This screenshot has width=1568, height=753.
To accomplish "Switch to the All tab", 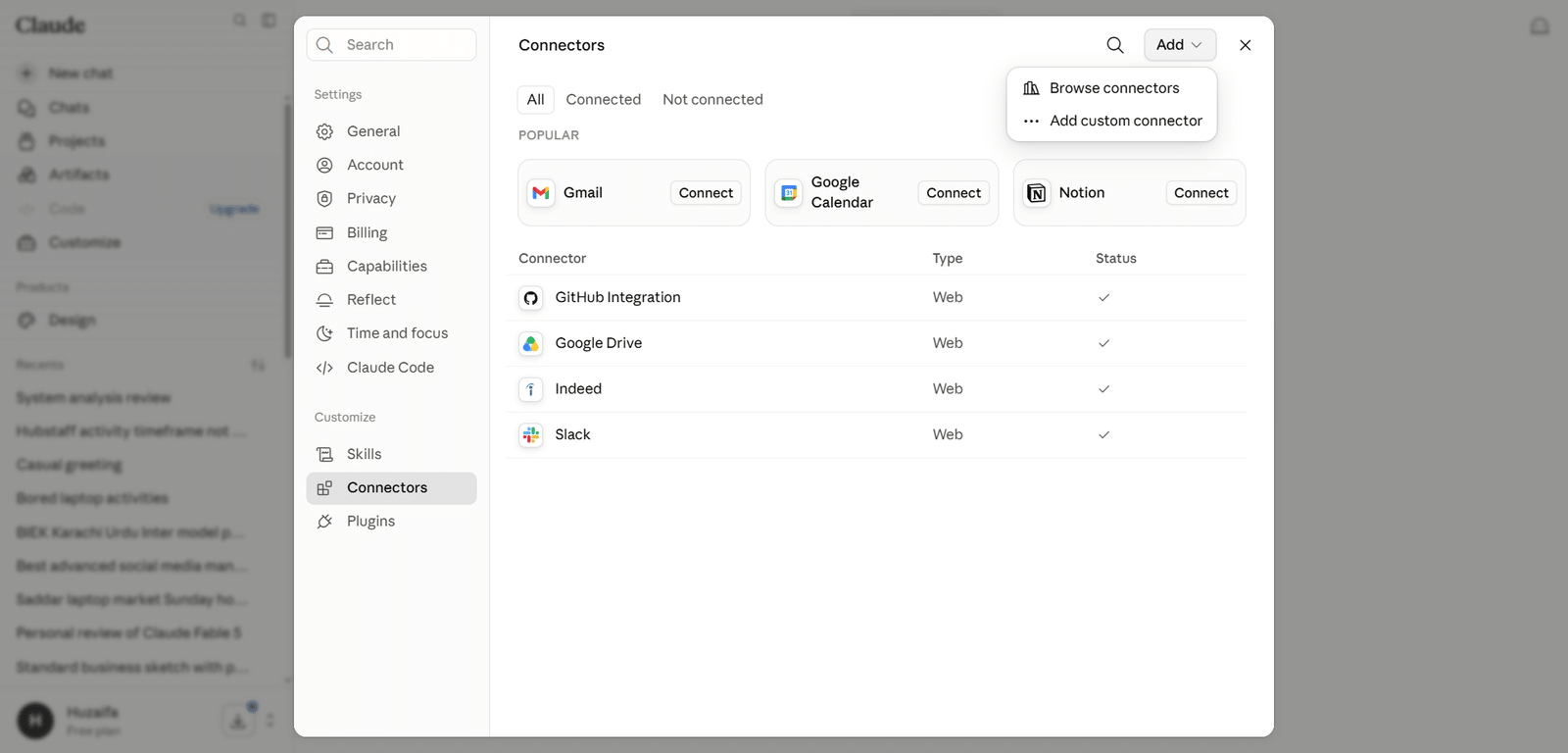I will pos(535,99).
